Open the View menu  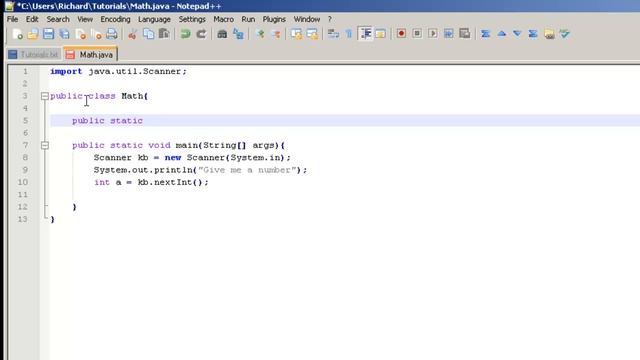[x=85, y=19]
